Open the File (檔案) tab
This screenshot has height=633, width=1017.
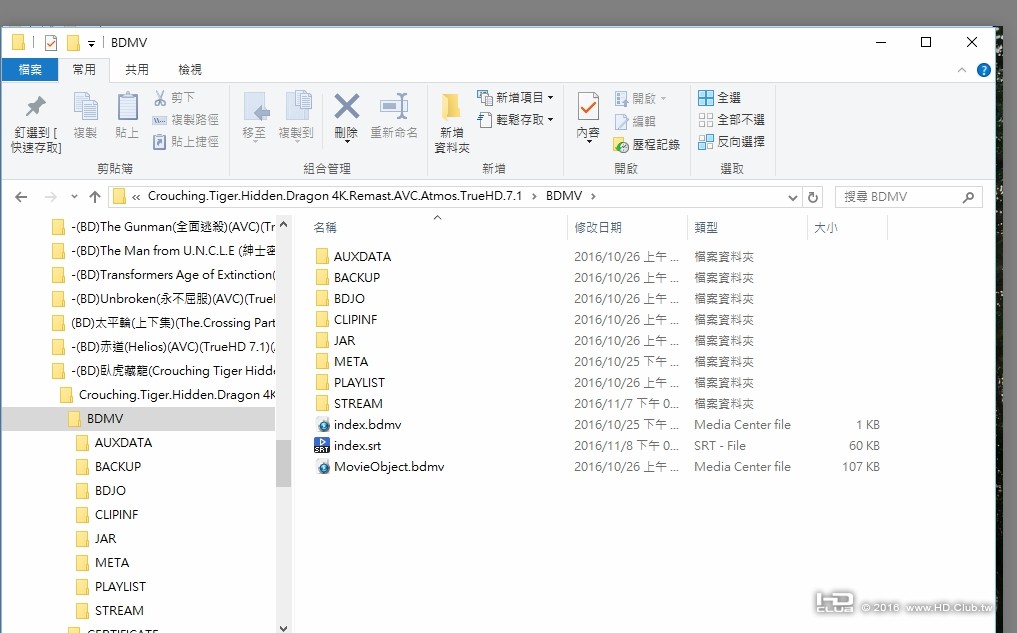30,69
